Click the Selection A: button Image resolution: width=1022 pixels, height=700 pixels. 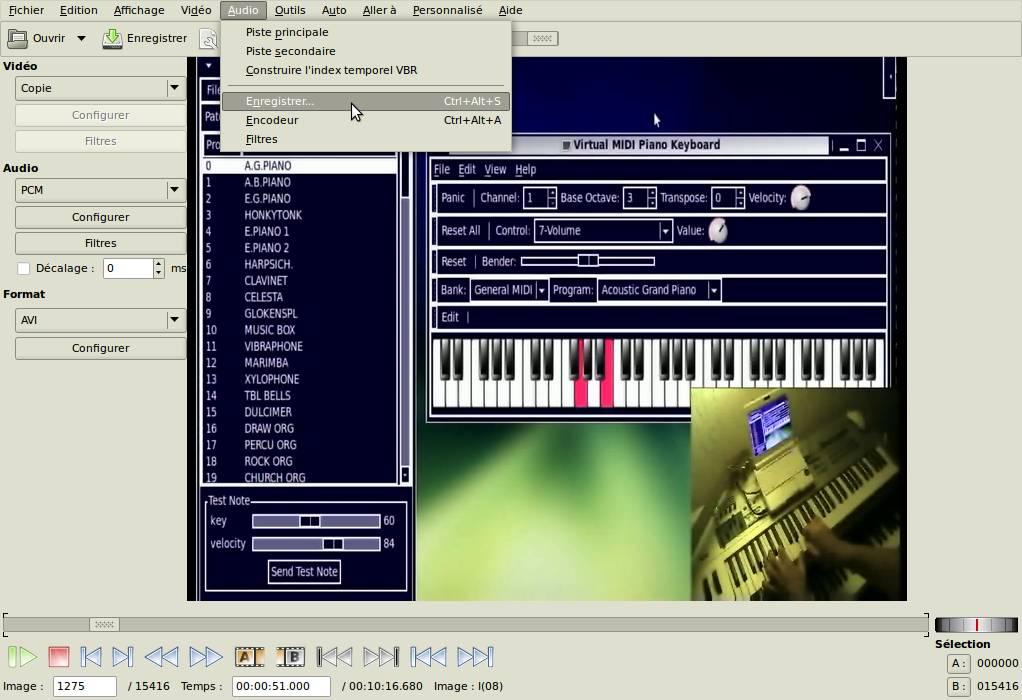click(958, 664)
